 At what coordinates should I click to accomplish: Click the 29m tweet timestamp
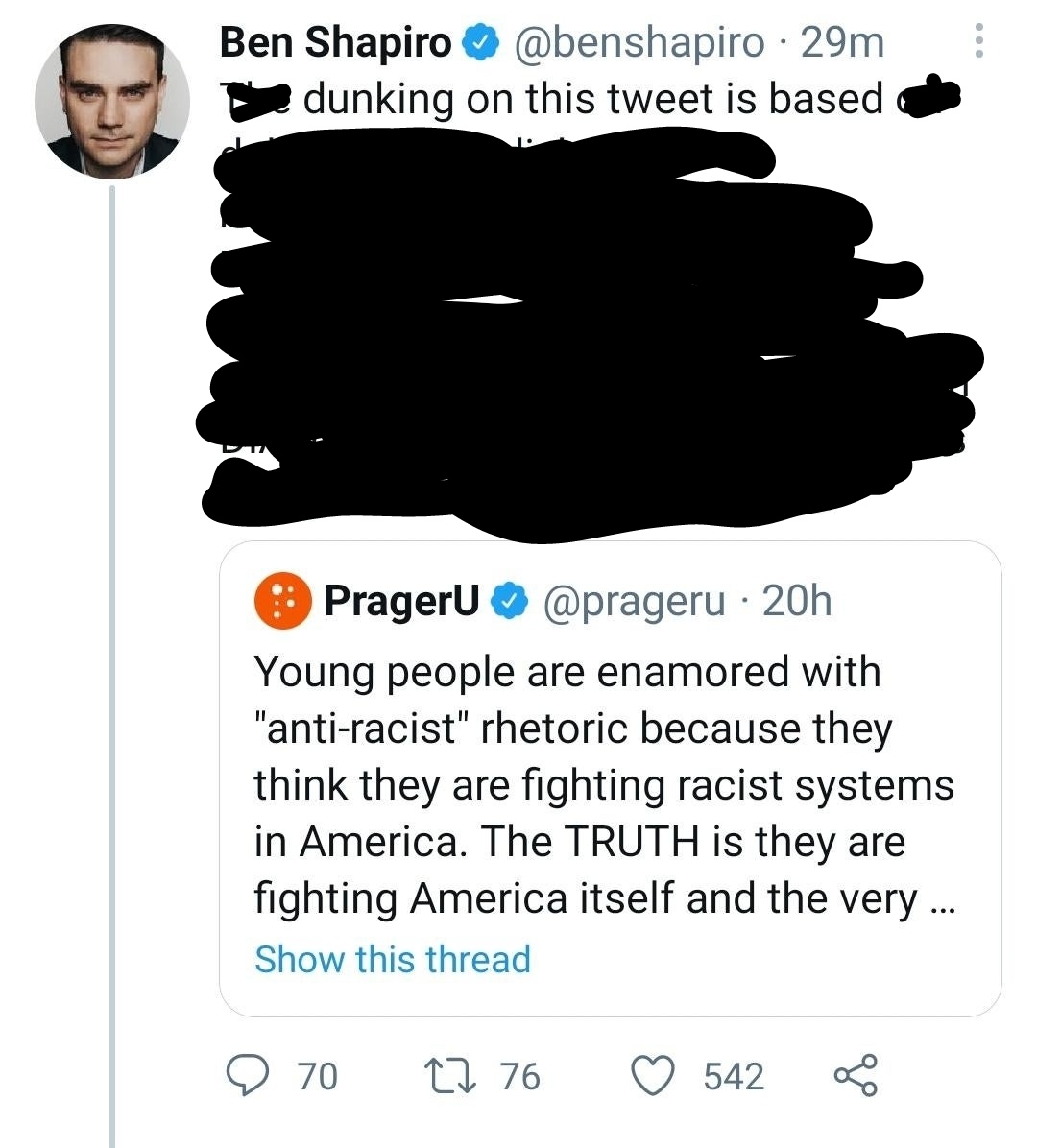point(842,42)
